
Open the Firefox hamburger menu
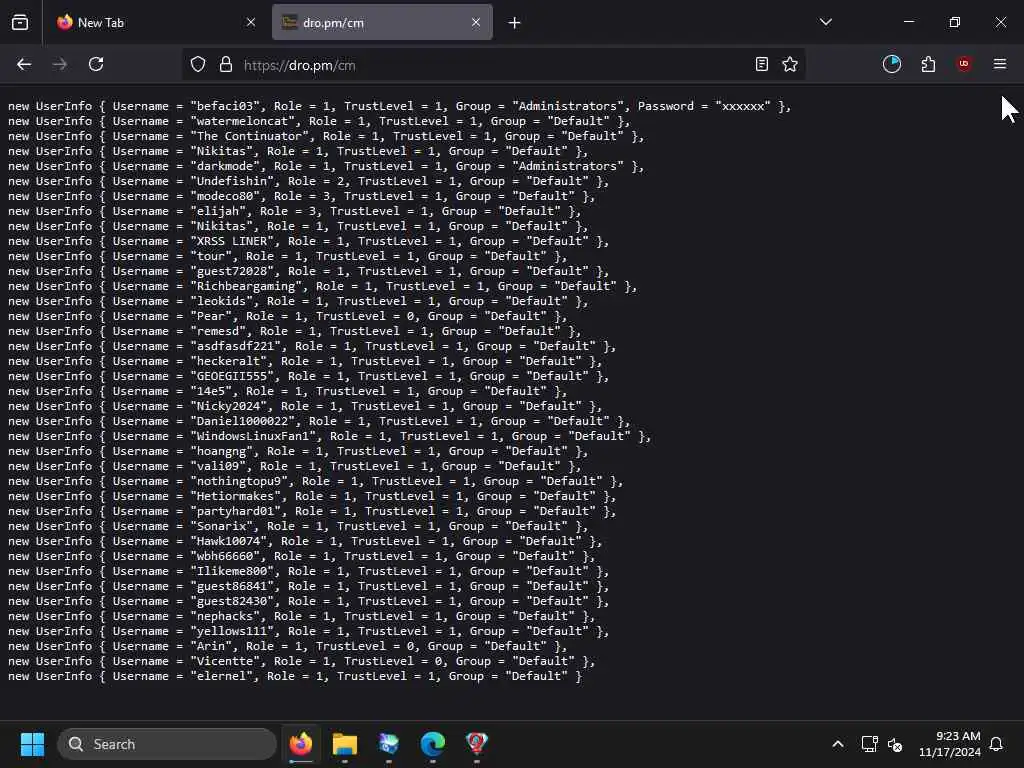1000,64
